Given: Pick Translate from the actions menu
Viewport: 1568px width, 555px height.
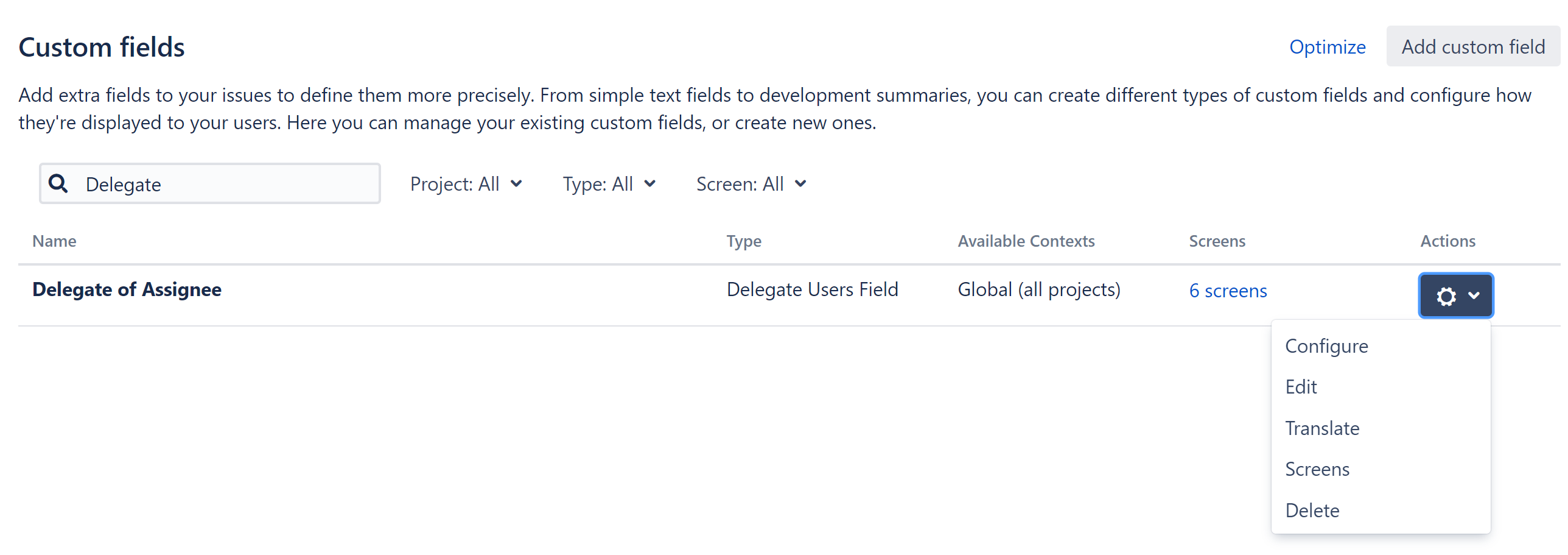Looking at the screenshot, I should (x=1322, y=428).
